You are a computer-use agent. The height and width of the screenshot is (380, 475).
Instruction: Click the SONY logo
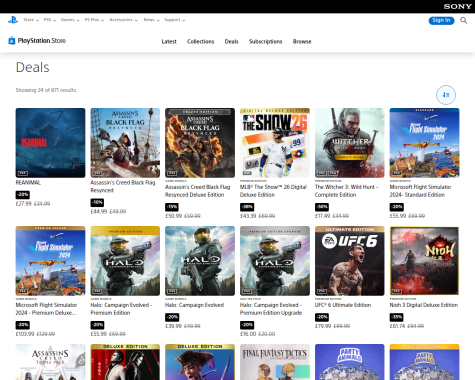tap(457, 6)
